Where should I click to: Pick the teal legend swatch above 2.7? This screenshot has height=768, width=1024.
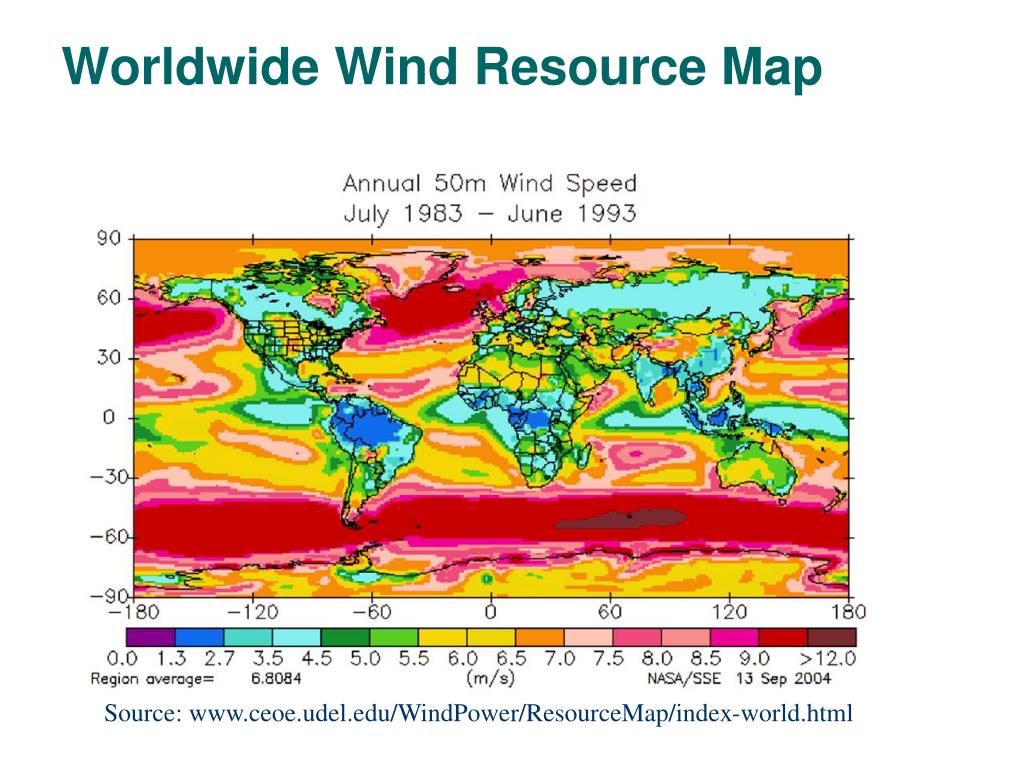pyautogui.click(x=248, y=637)
